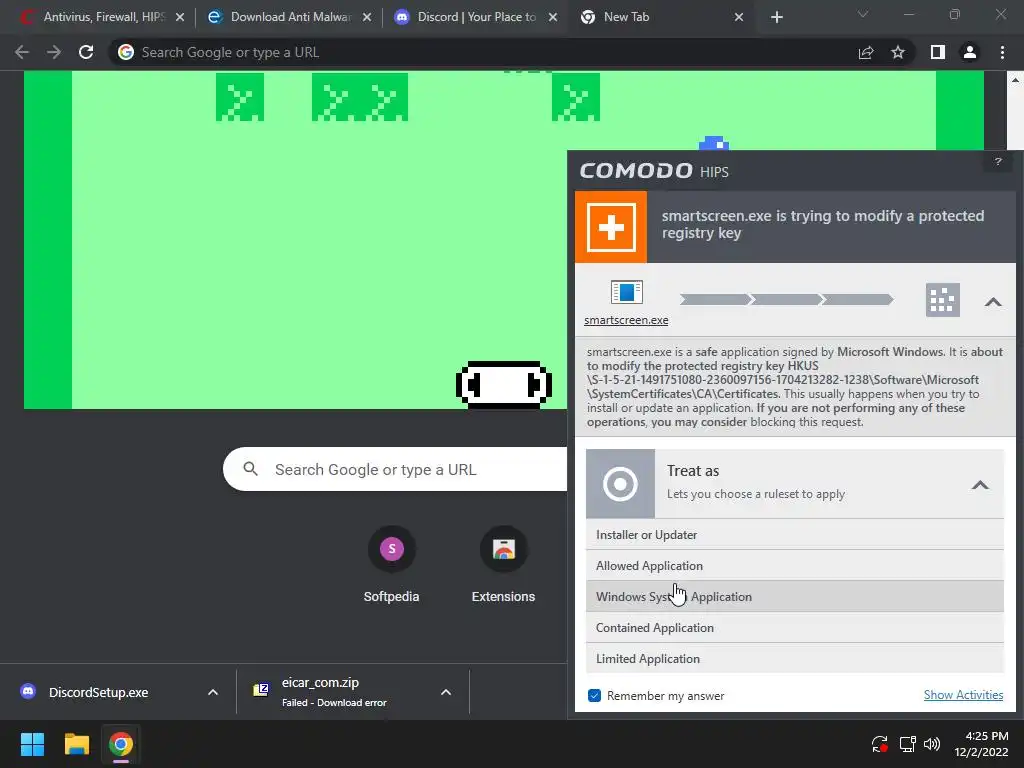
Task: Choose Windows System Application ruleset
Action: pyautogui.click(x=795, y=597)
